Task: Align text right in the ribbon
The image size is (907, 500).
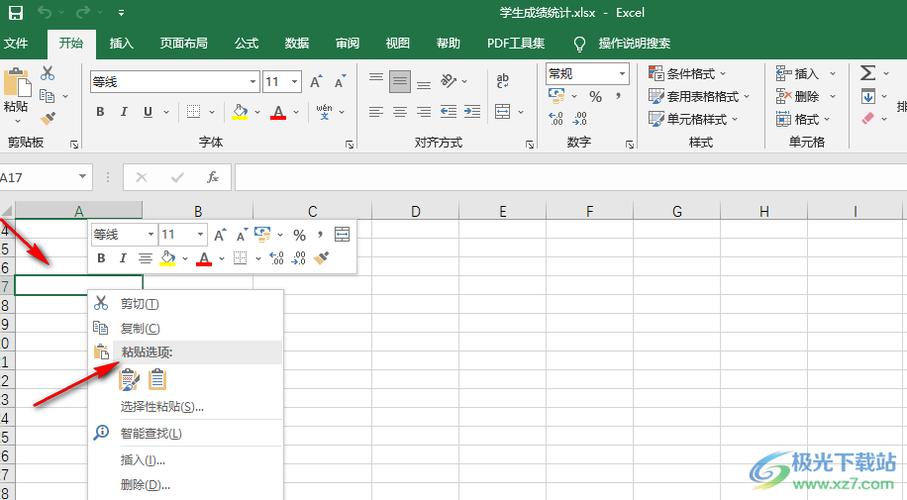Action: coord(424,112)
